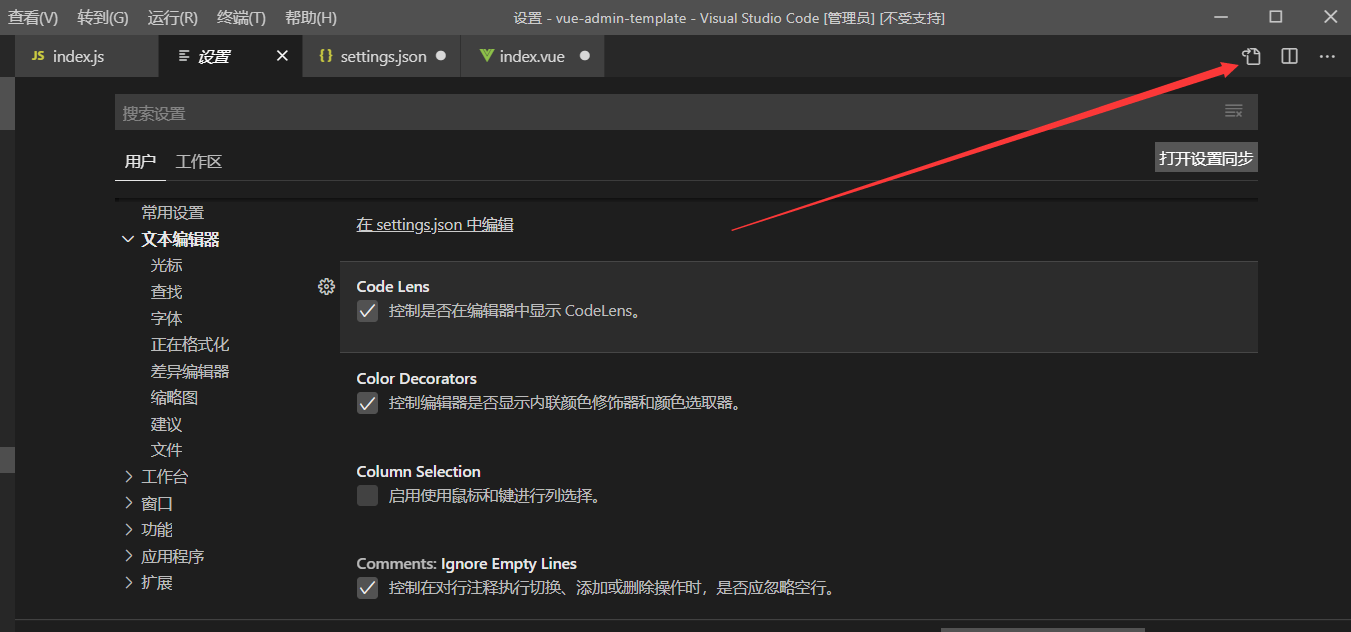
Task: Open the 在 settings.json 中编辑 link
Action: coord(434,224)
